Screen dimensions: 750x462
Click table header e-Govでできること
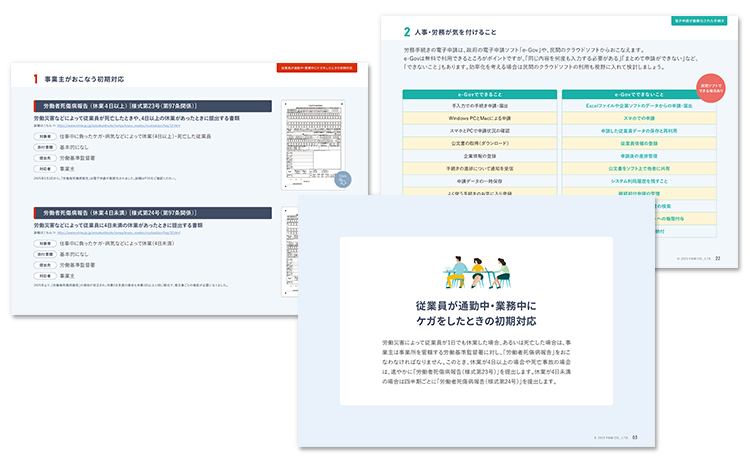(480, 94)
